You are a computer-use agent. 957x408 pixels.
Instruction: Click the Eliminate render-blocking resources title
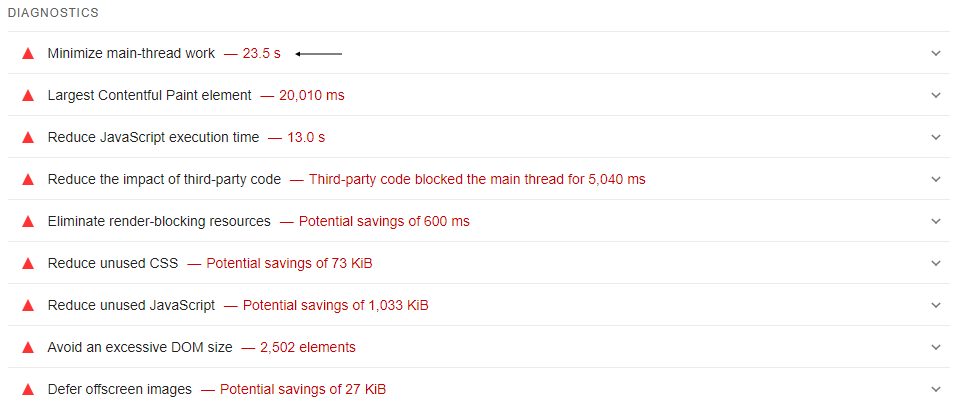[x=159, y=221]
